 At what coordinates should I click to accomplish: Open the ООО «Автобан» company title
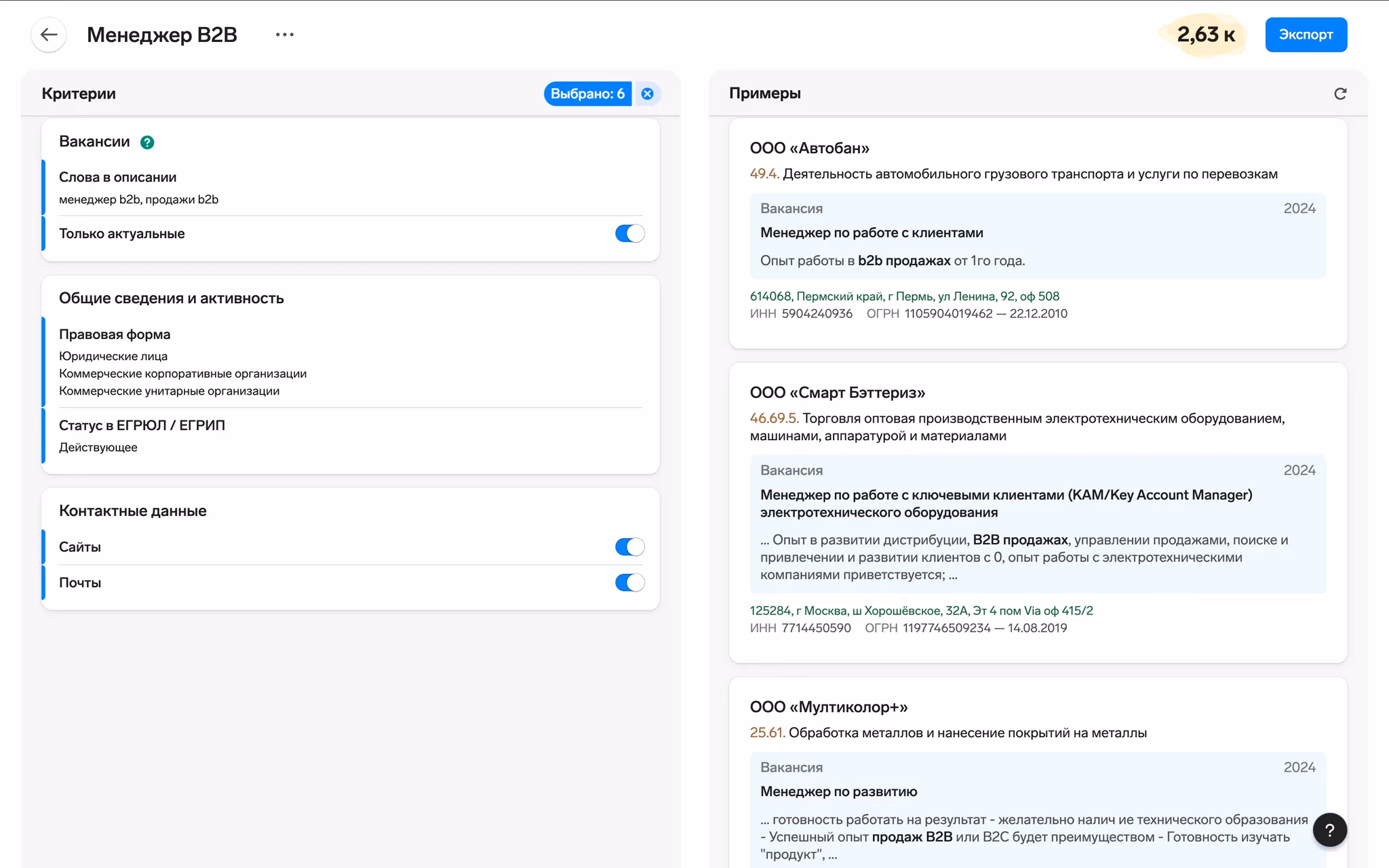[x=809, y=148]
